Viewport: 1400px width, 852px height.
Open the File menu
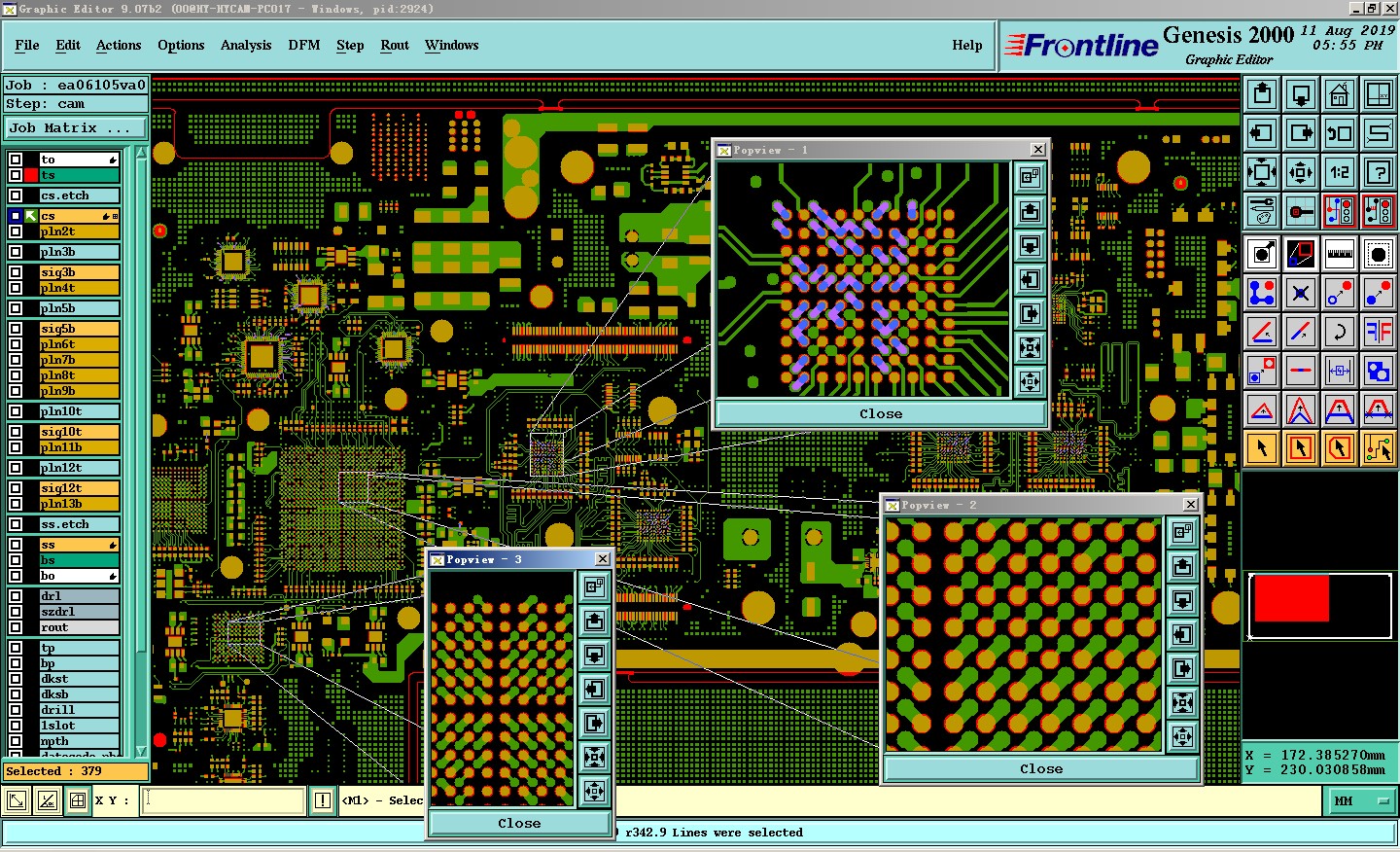tap(27, 45)
